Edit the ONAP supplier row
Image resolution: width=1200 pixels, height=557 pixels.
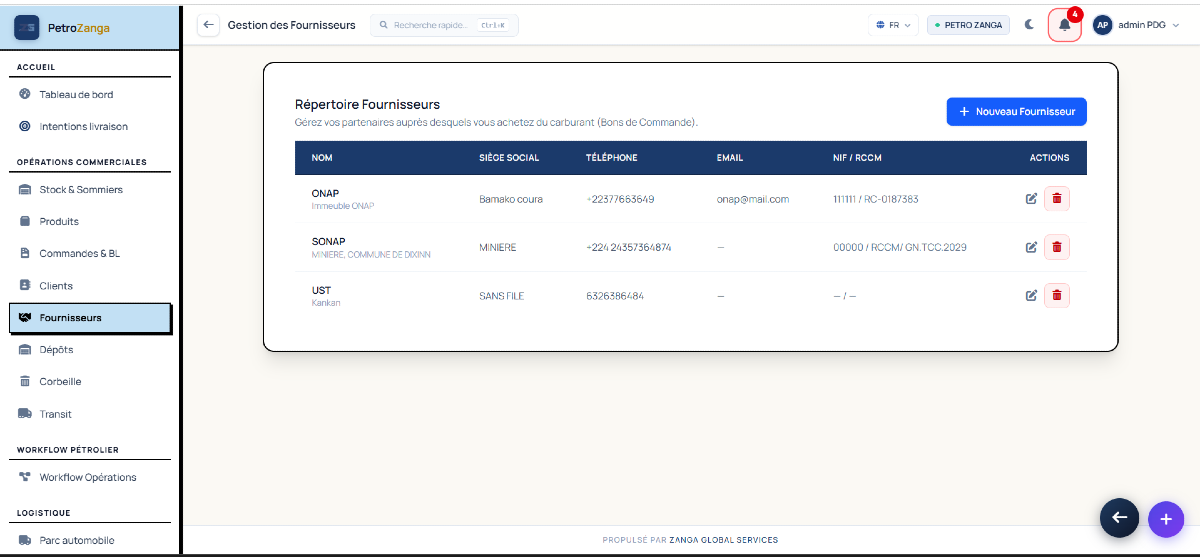[1031, 199]
